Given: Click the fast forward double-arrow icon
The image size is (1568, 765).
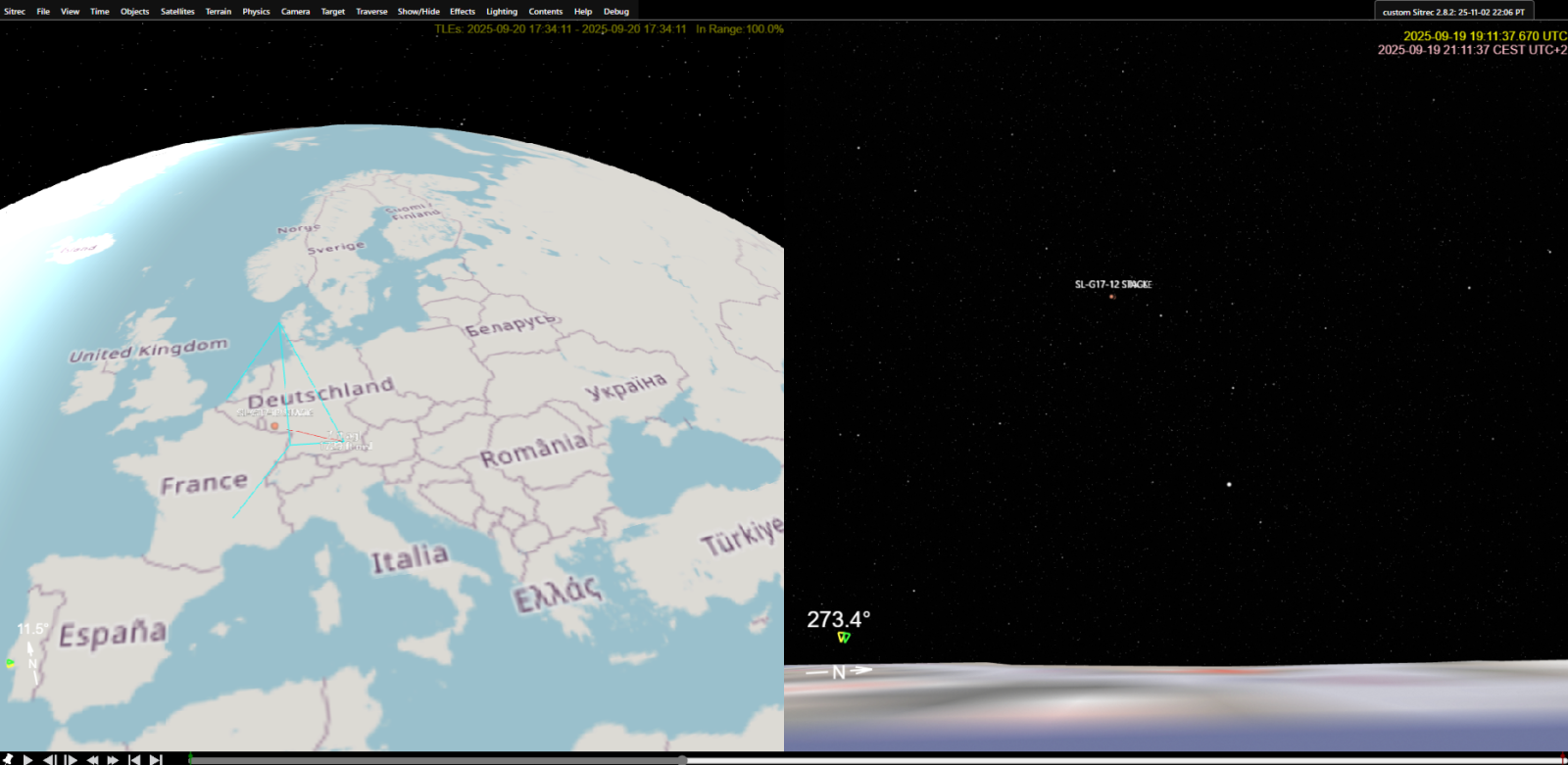Looking at the screenshot, I should 113,759.
